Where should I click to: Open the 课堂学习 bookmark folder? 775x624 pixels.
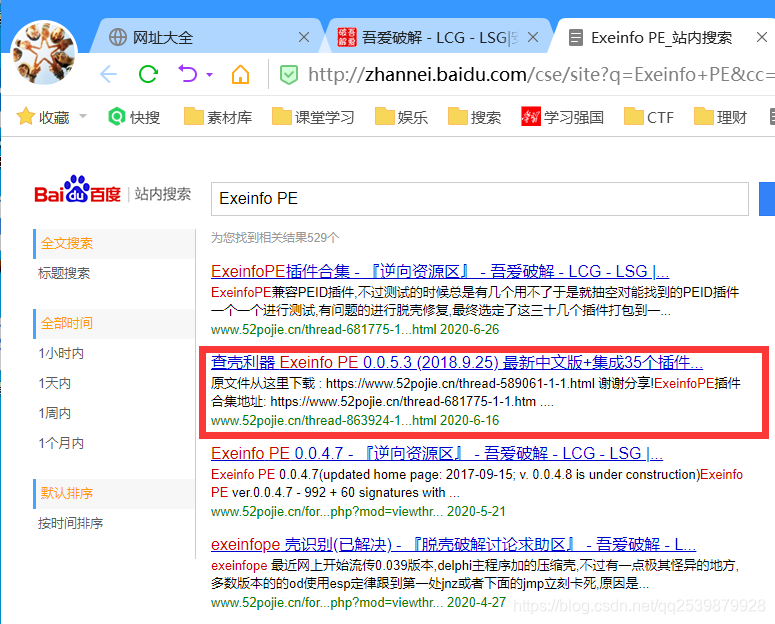pos(313,117)
